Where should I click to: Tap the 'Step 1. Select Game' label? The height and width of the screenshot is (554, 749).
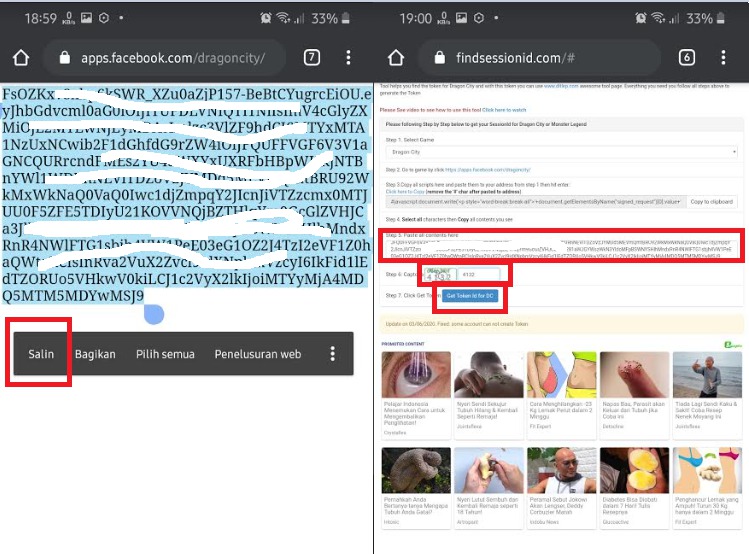click(410, 140)
